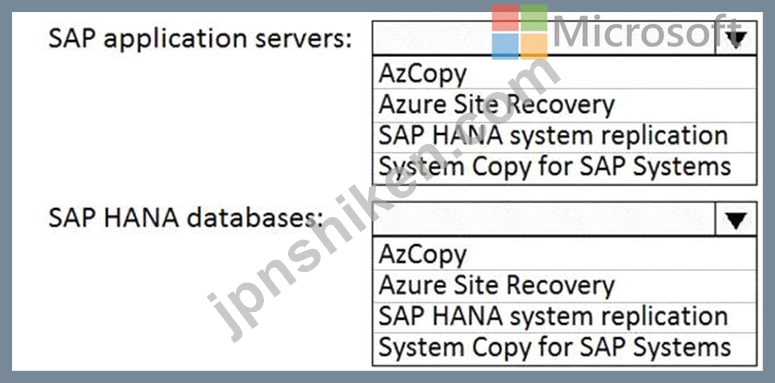
Task: Click the 'SAP HANA databases:' label
Action: [186, 219]
